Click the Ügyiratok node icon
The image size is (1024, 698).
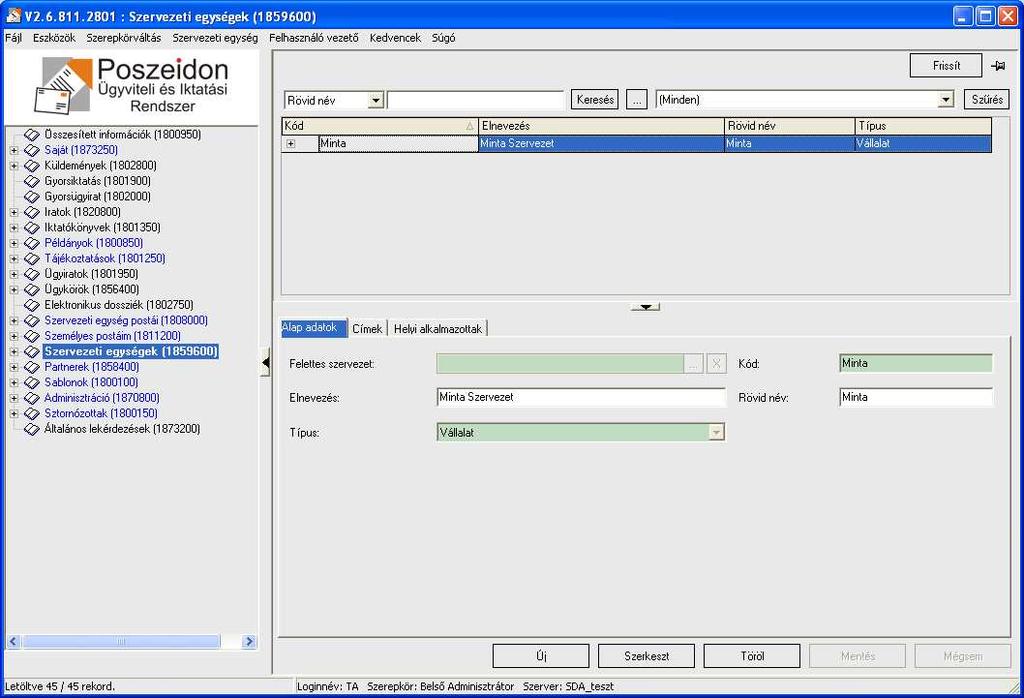pyautogui.click(x=31, y=274)
